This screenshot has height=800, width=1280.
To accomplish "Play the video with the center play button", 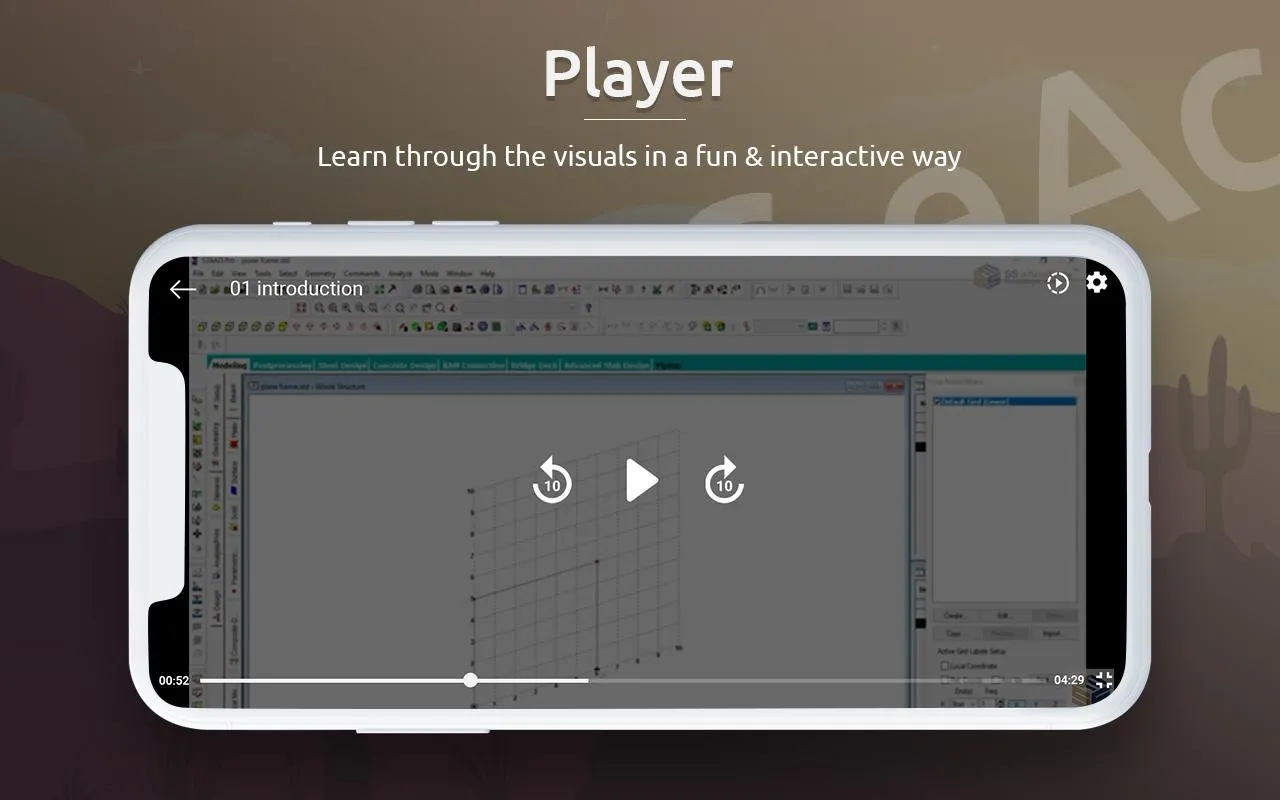I will pyautogui.click(x=642, y=481).
